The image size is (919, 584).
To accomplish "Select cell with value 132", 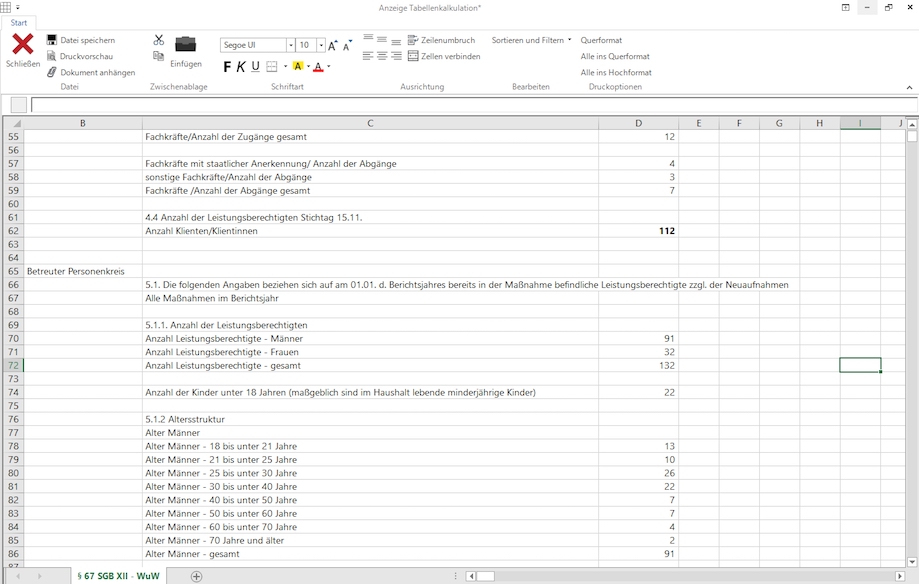I will (638, 365).
